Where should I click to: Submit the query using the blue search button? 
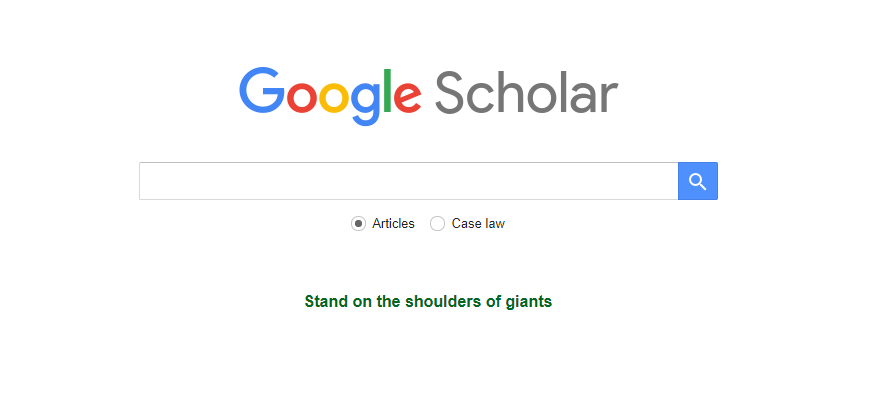coord(698,181)
